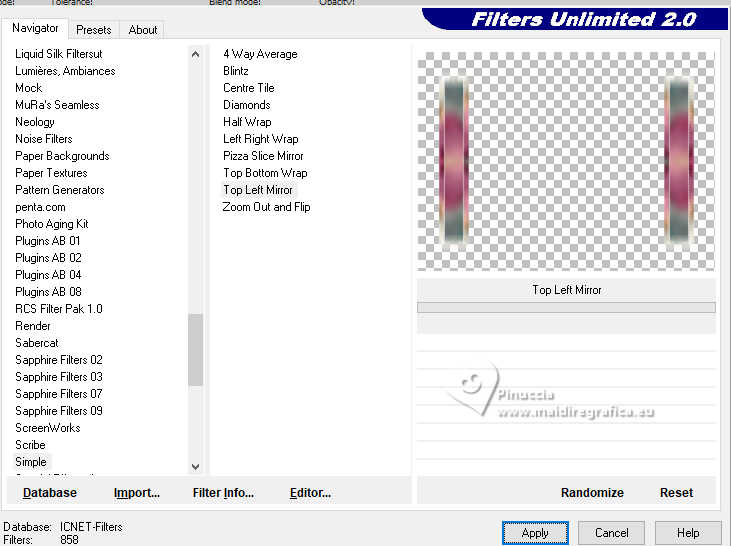Select Lumières, Ambiances category
731x546 pixels.
pos(65,71)
